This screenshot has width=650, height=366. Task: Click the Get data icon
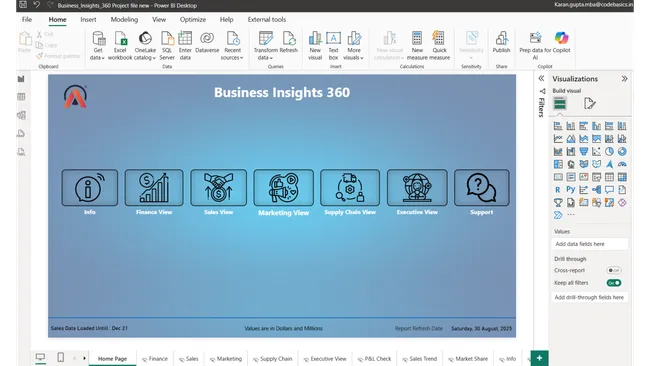(98, 39)
